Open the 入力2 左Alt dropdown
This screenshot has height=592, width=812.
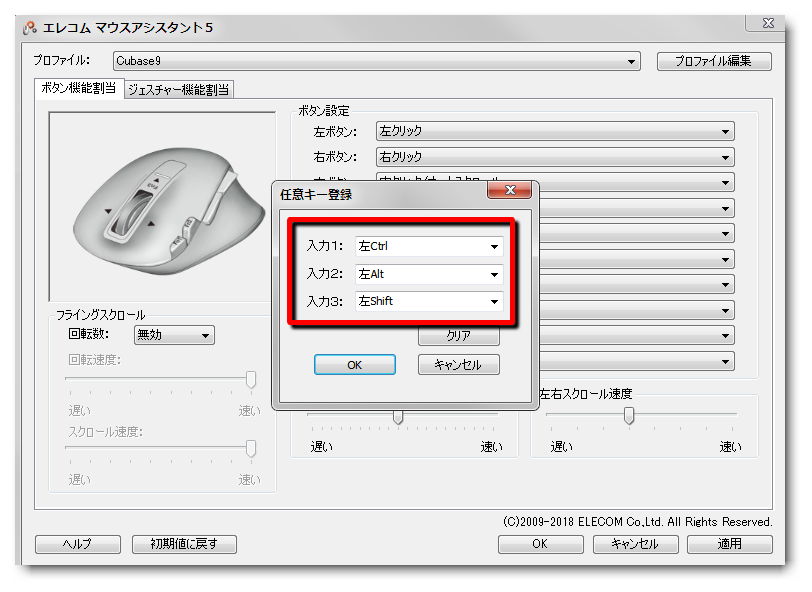pos(429,274)
